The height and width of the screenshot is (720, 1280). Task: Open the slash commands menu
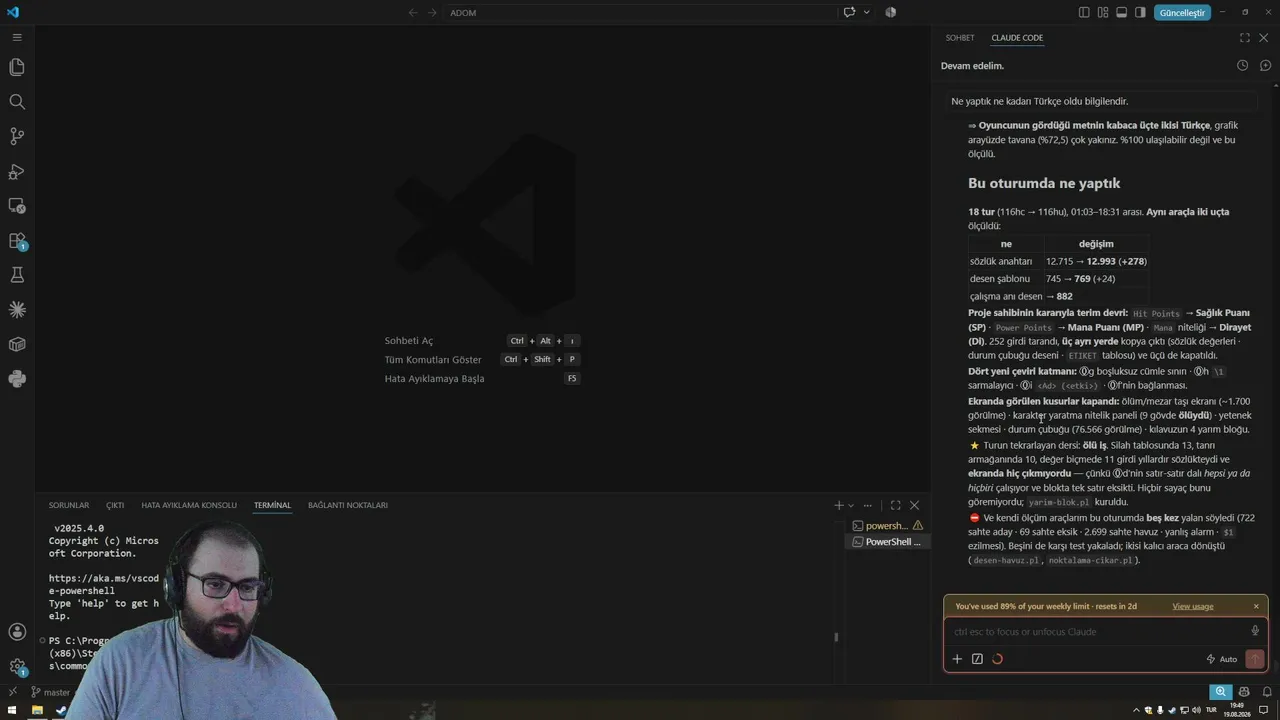977,659
